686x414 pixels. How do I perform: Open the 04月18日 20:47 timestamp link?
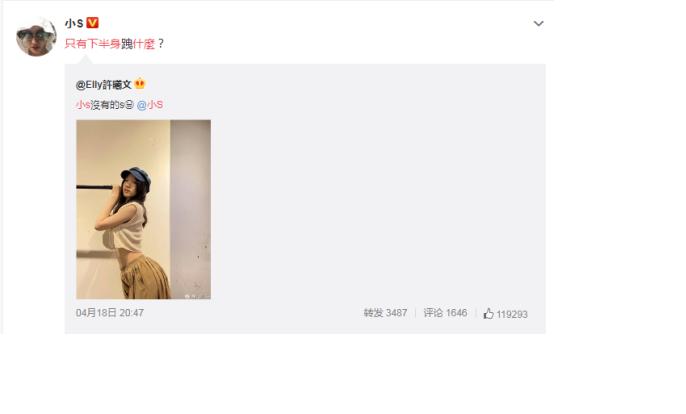coord(110,313)
